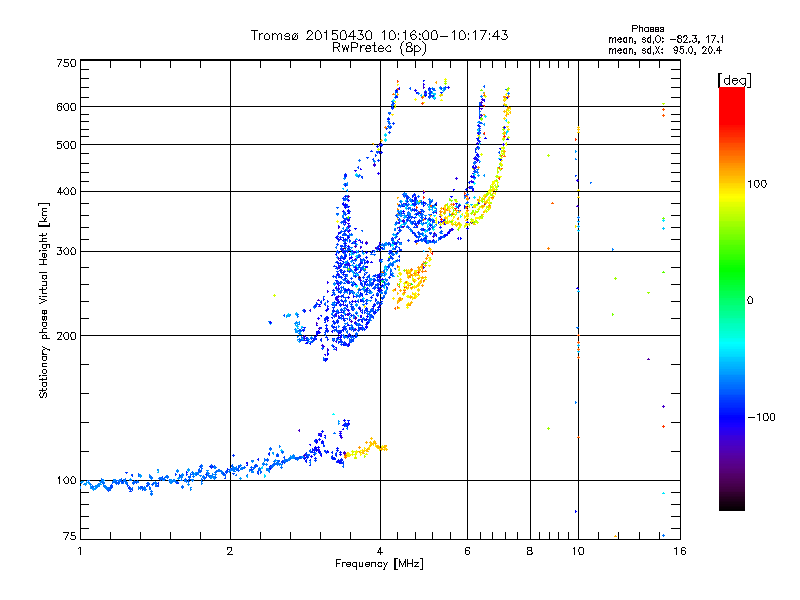Click the '500' y-axis tick label
800x600 pixels.
[66, 145]
